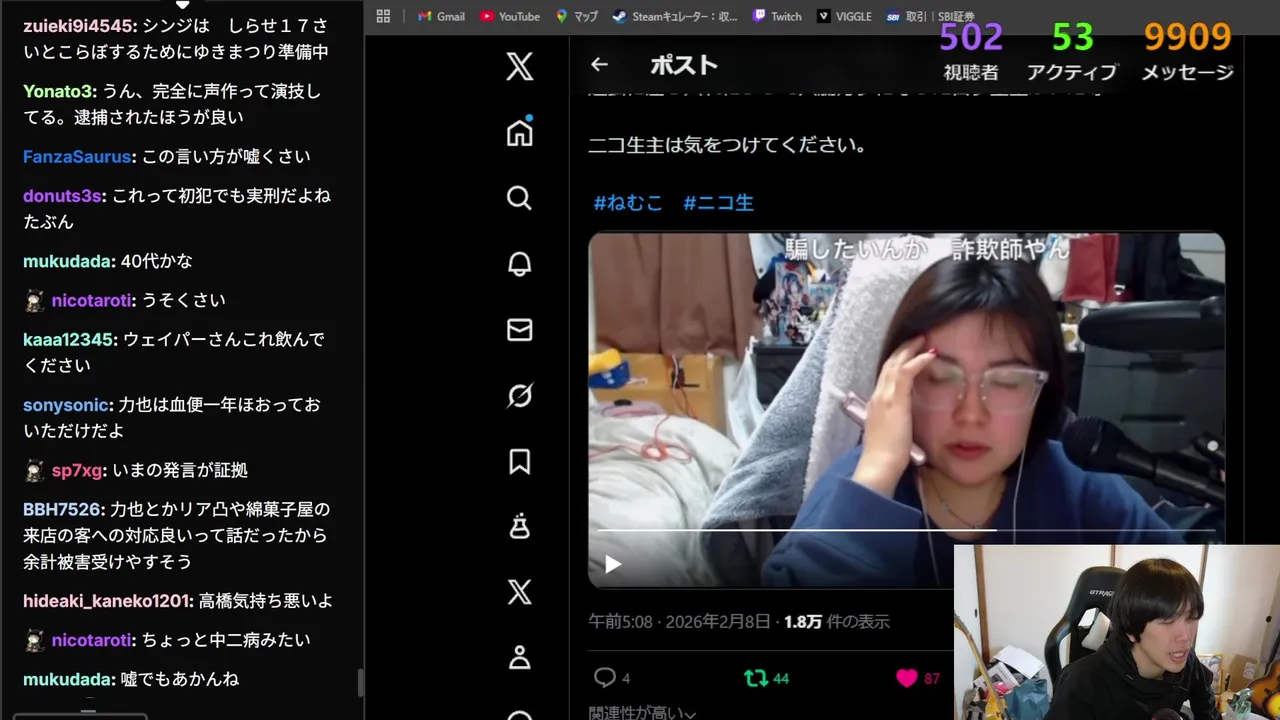The image size is (1280, 720).
Task: Open the Profile person icon in X sidebar
Action: (x=519, y=657)
